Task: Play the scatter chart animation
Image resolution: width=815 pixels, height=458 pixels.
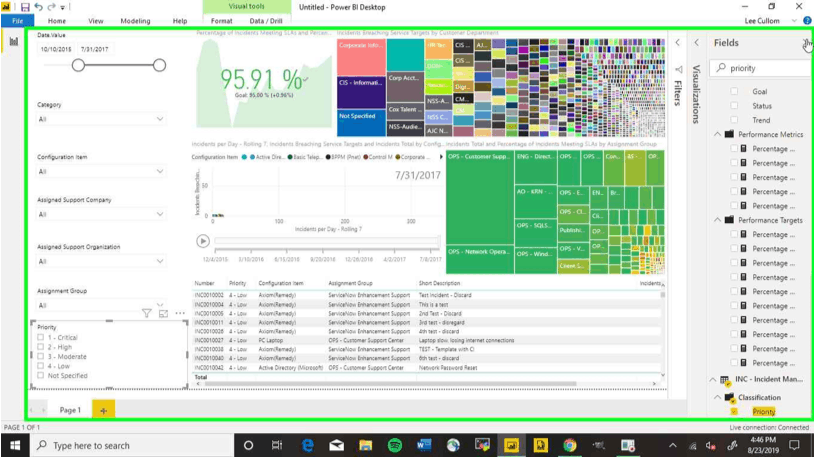Action: pyautogui.click(x=203, y=241)
